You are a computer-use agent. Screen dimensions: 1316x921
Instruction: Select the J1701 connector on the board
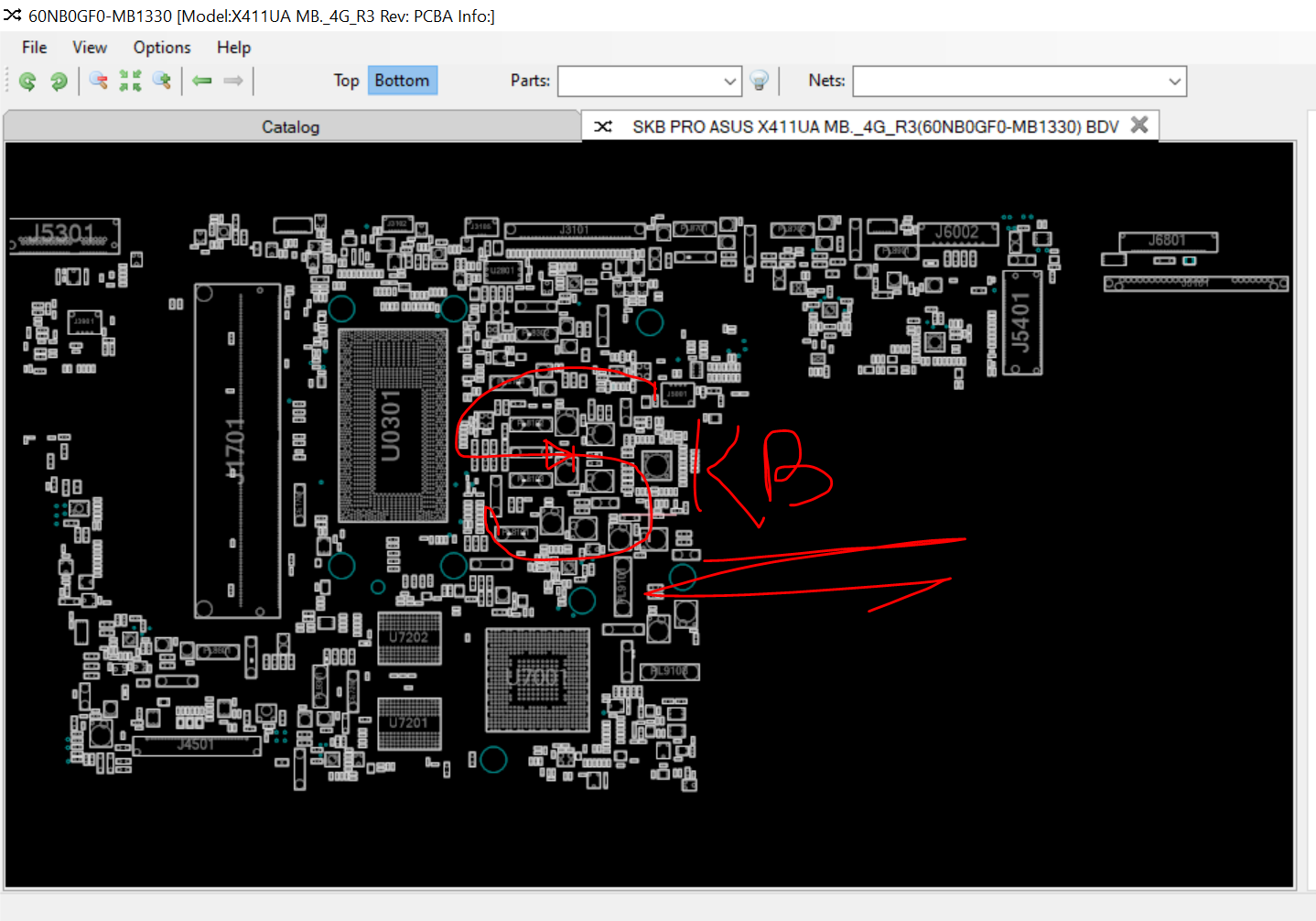[237, 450]
